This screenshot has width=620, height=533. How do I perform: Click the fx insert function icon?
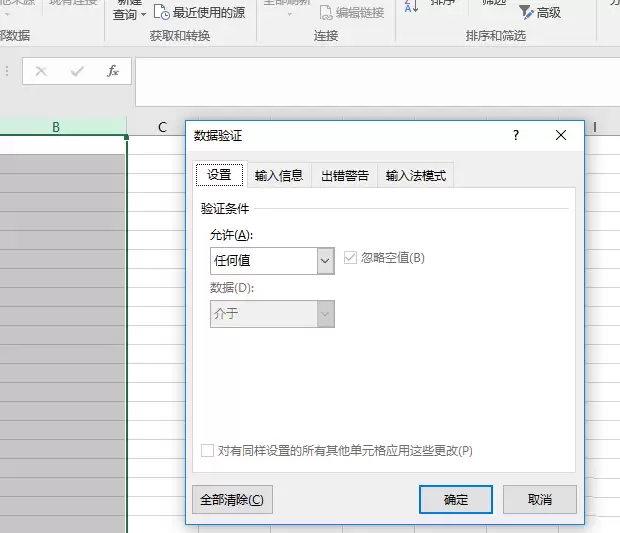click(x=113, y=71)
